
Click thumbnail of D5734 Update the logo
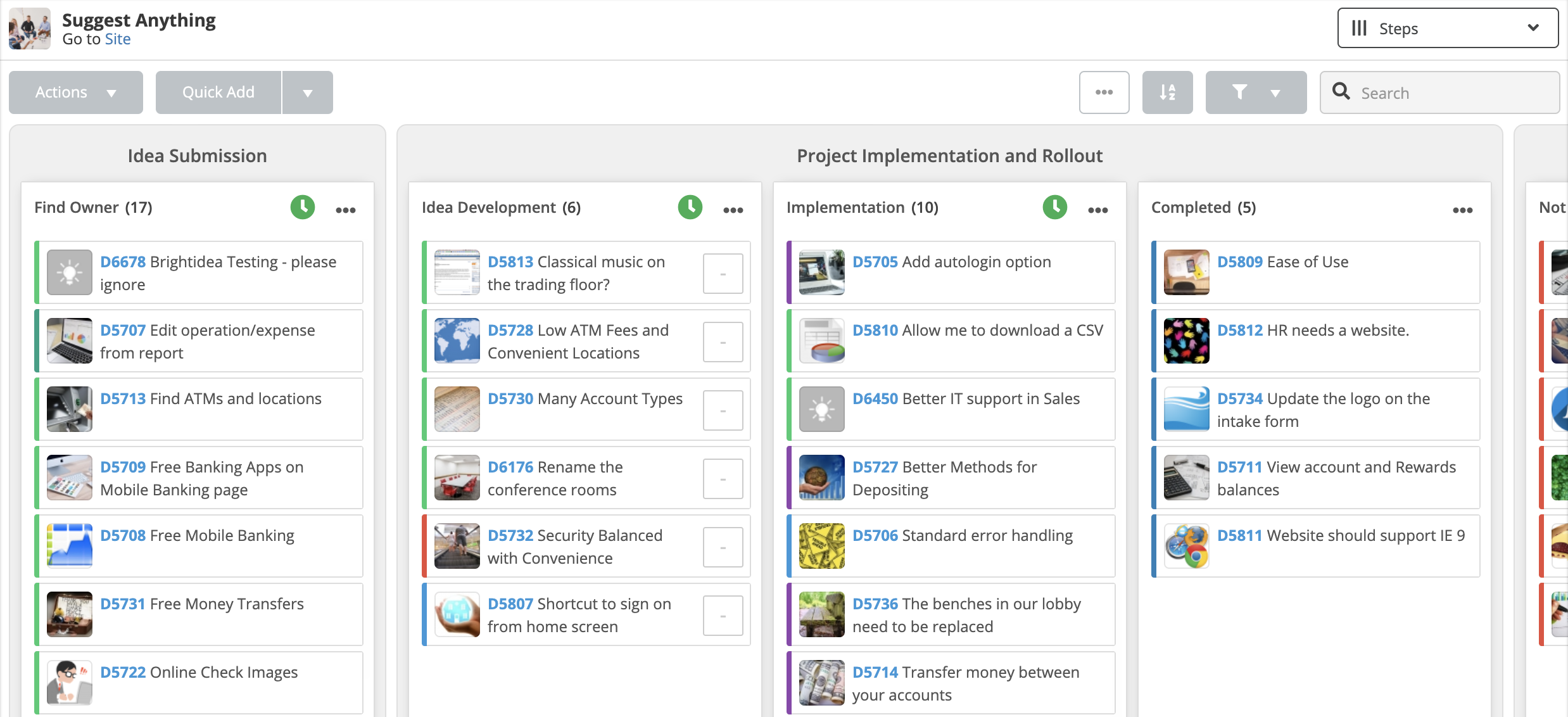[x=1187, y=409]
